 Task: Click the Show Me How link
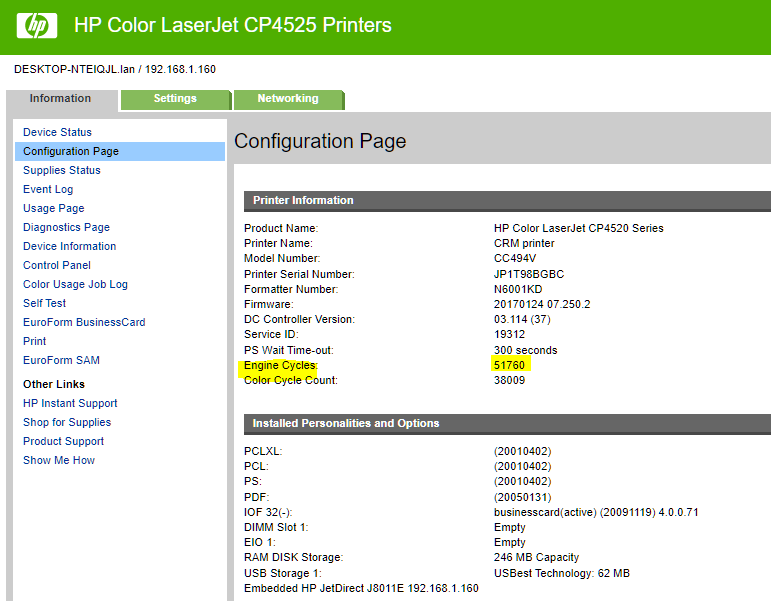(59, 460)
